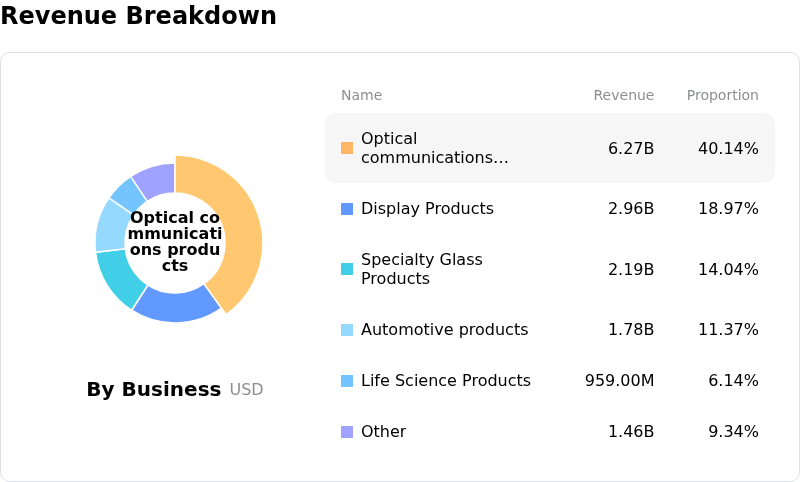Screen dimensions: 800x482
Task: Click the 40.14% proportion value
Action: click(x=728, y=149)
